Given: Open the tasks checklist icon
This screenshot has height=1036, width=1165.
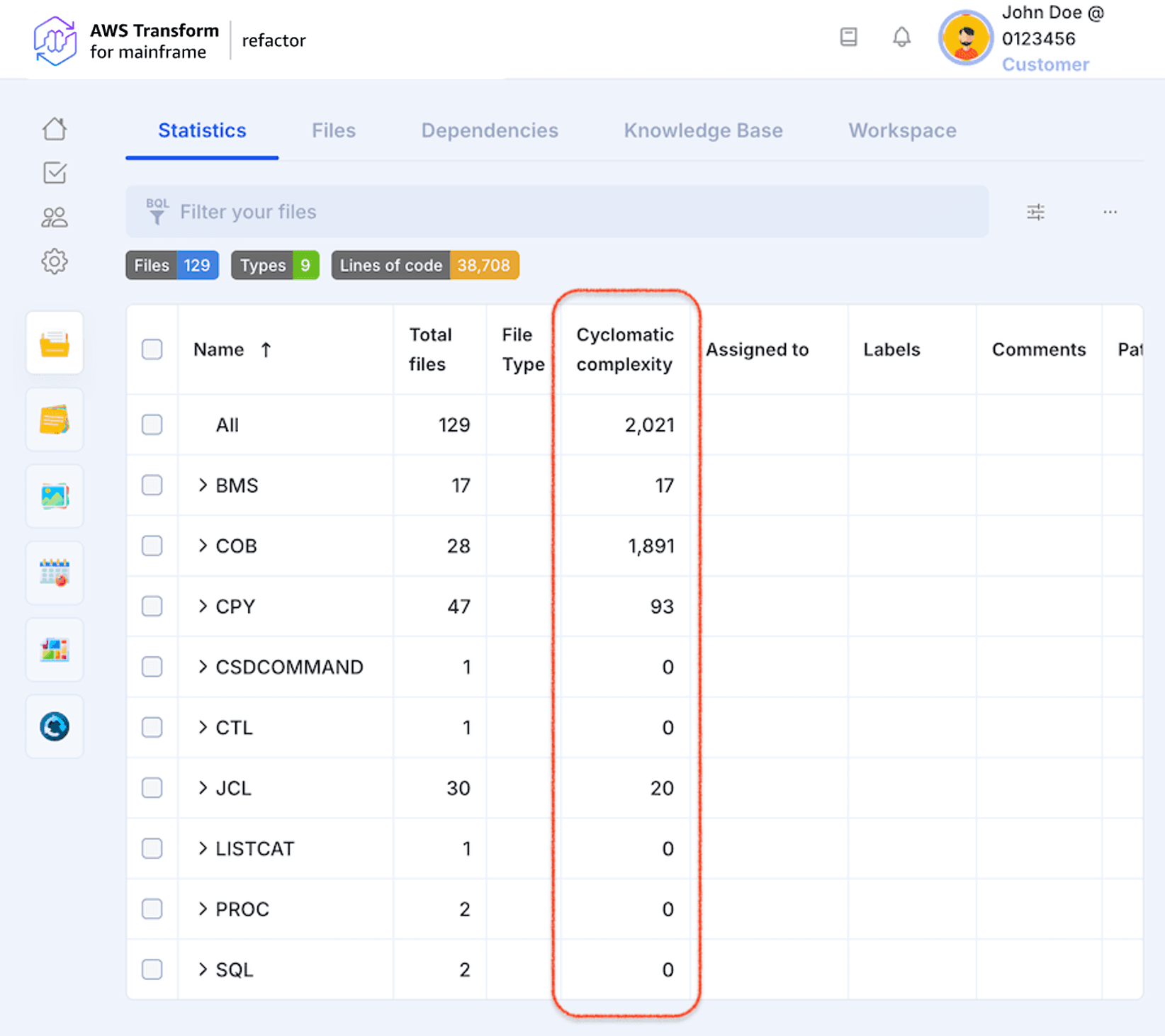Looking at the screenshot, I should coord(55,173).
